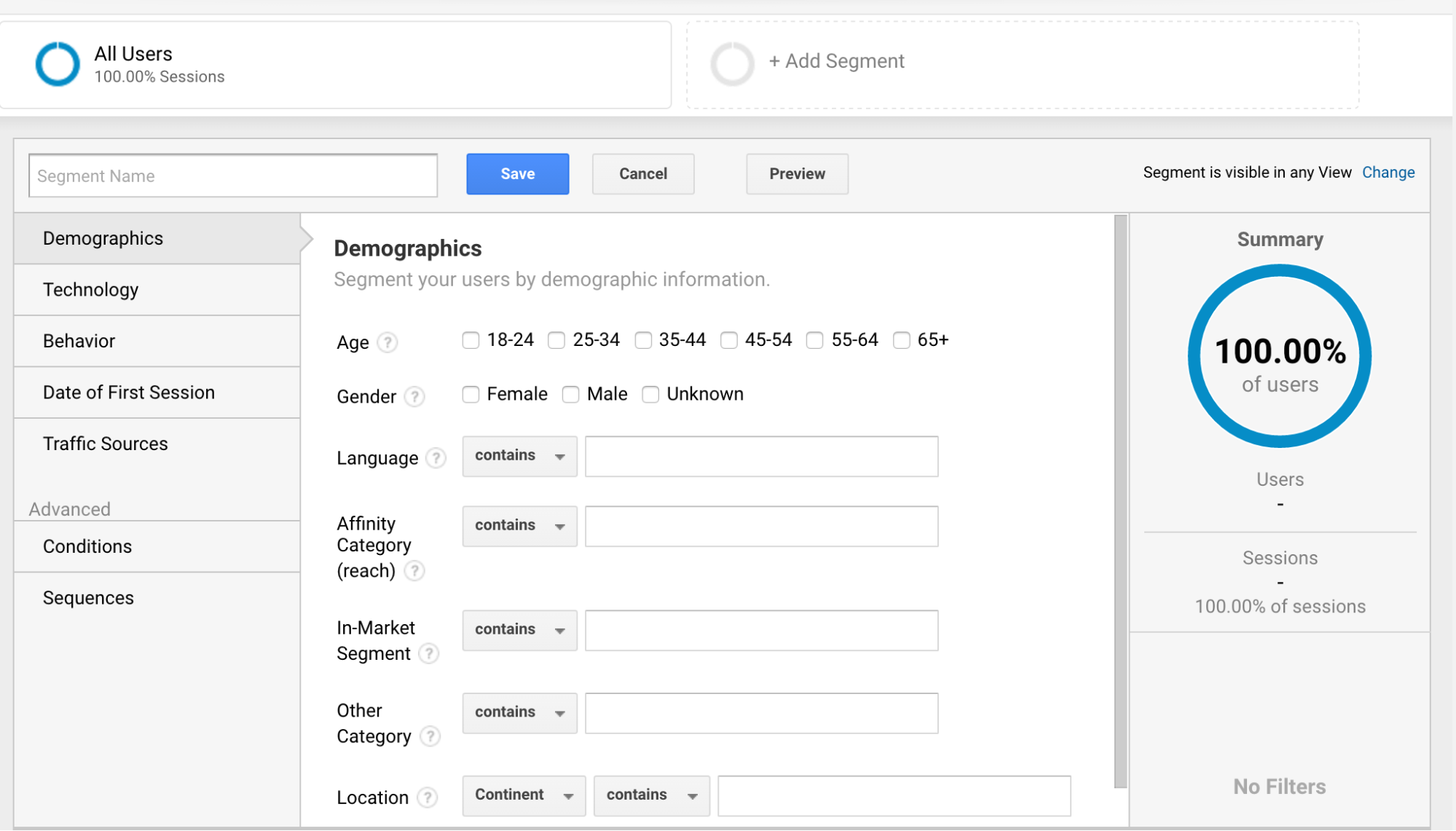This screenshot has height=831, width=1456.
Task: Click the Location help icon
Action: pos(428,797)
